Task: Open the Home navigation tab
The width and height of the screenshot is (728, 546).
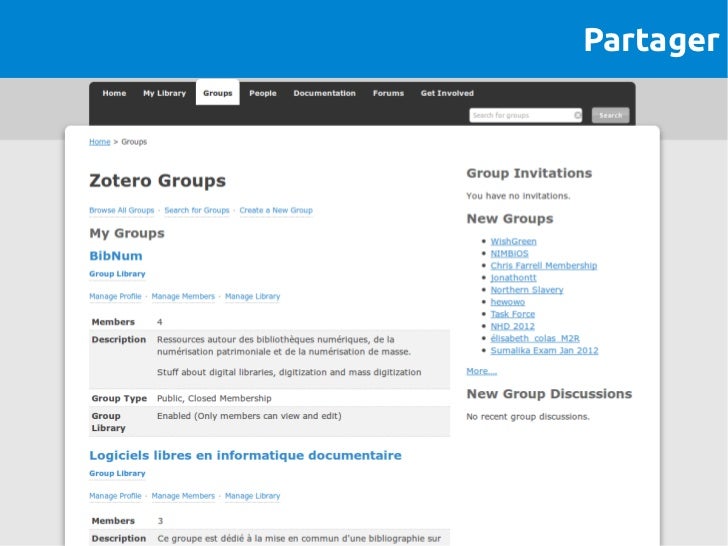Action: pyautogui.click(x=114, y=93)
